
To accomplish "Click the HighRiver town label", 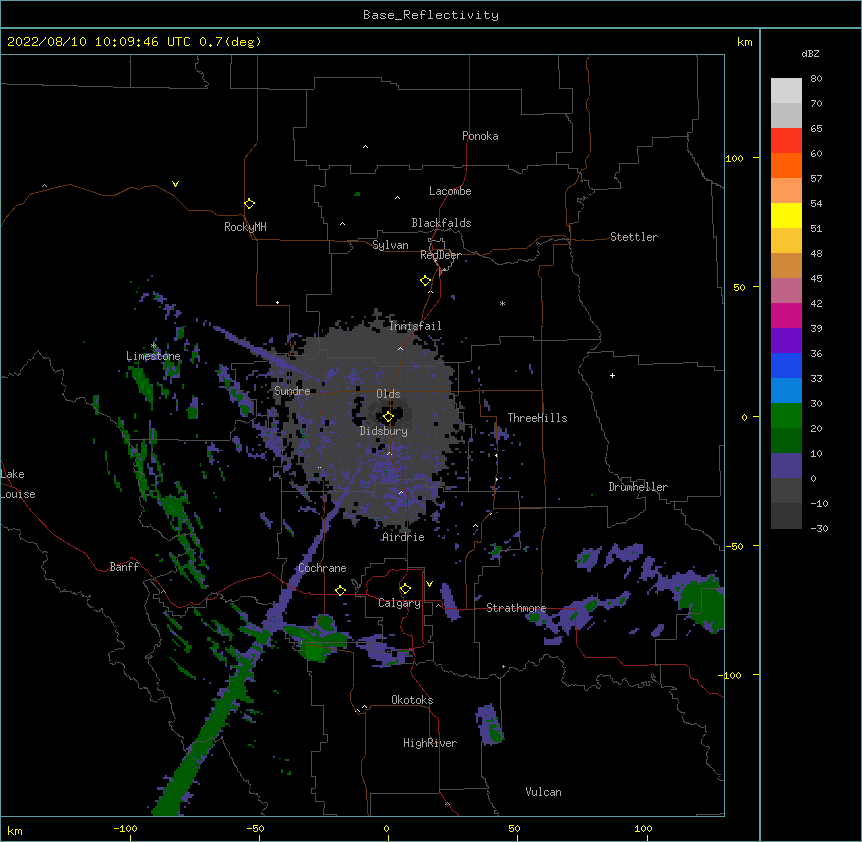I will click(430, 743).
